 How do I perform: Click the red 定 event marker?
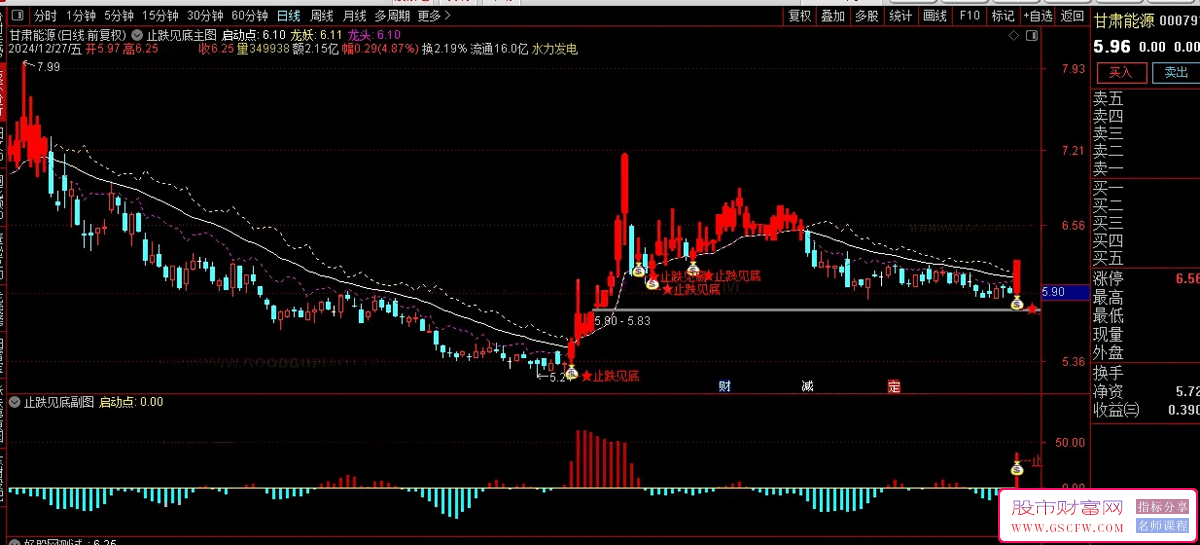pyautogui.click(x=894, y=386)
